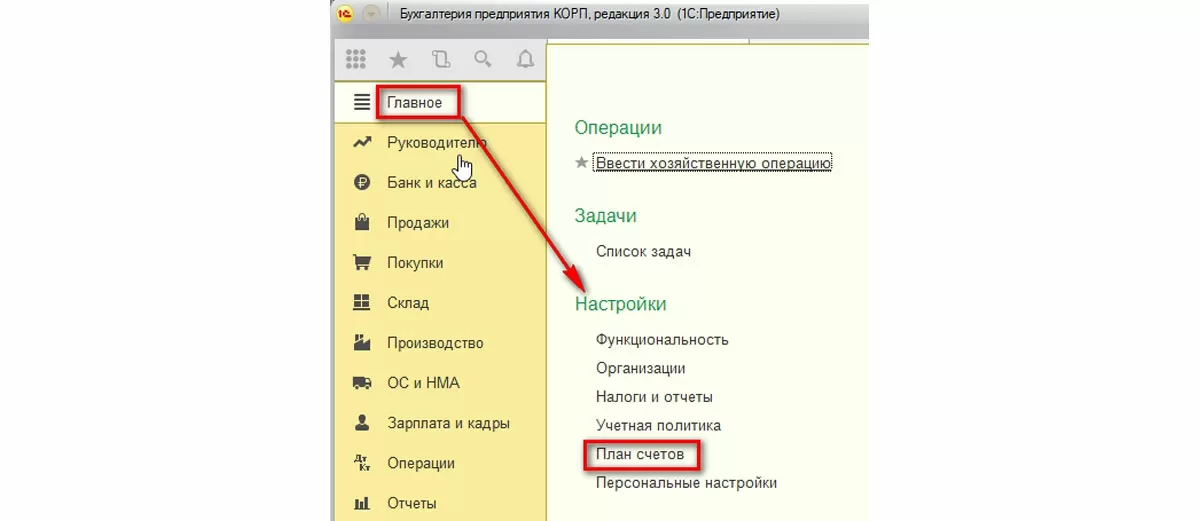The image size is (1200, 521).
Task: Click the grid icon for Склад
Action: click(x=362, y=303)
